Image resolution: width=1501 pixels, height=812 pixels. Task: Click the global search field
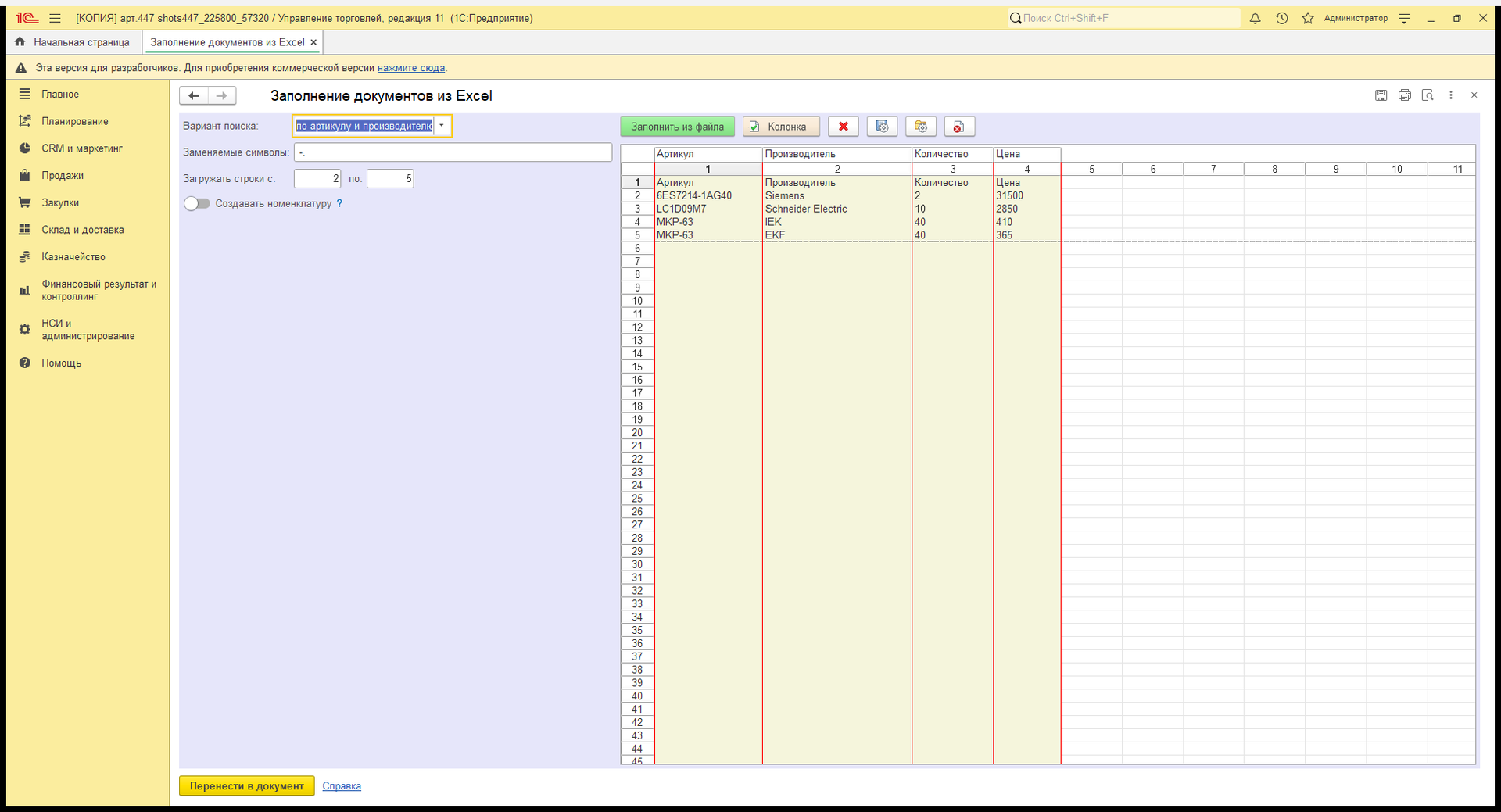[1123, 18]
